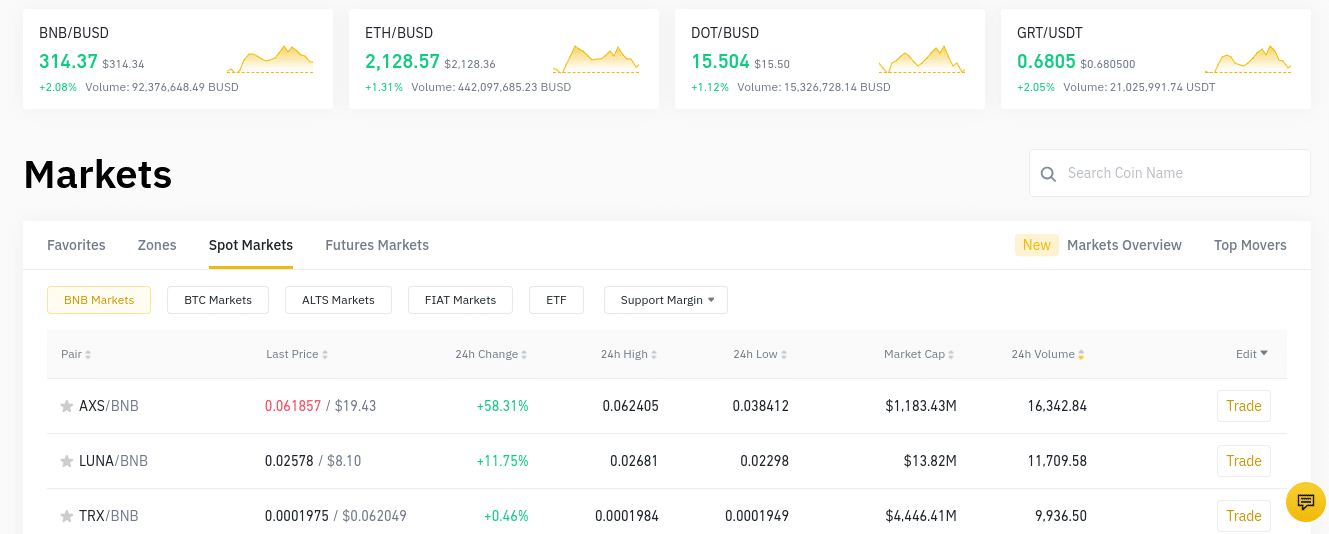Viewport: 1329px width, 534px height.
Task: Click the +58.31% change value
Action: tap(502, 406)
